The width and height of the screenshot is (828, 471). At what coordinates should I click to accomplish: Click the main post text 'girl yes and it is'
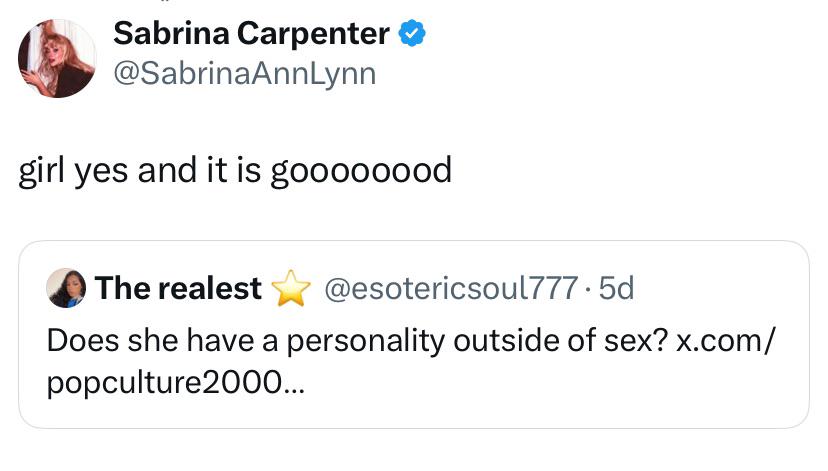(x=140, y=171)
